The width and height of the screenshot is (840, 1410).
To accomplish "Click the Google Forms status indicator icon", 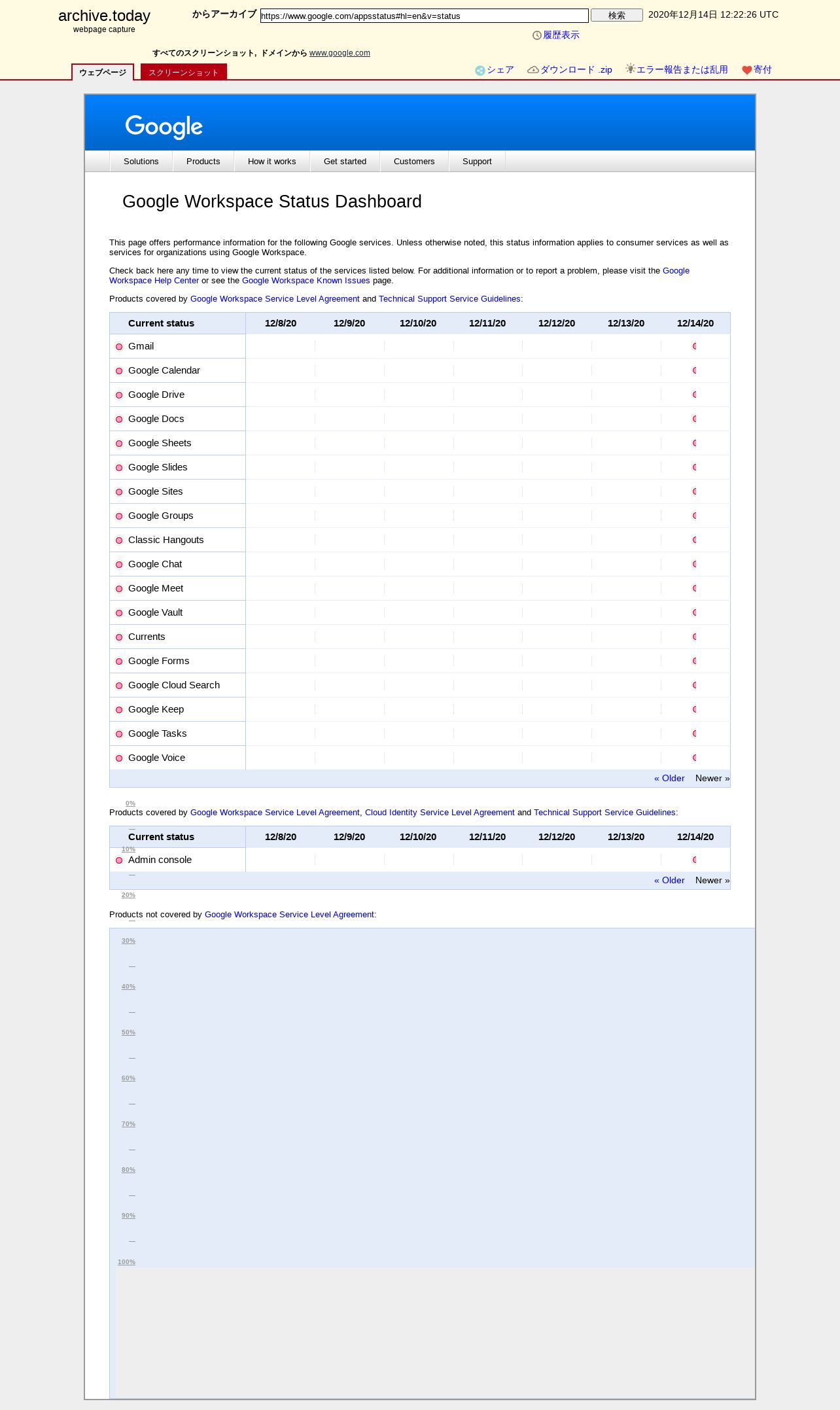I will pos(119,661).
